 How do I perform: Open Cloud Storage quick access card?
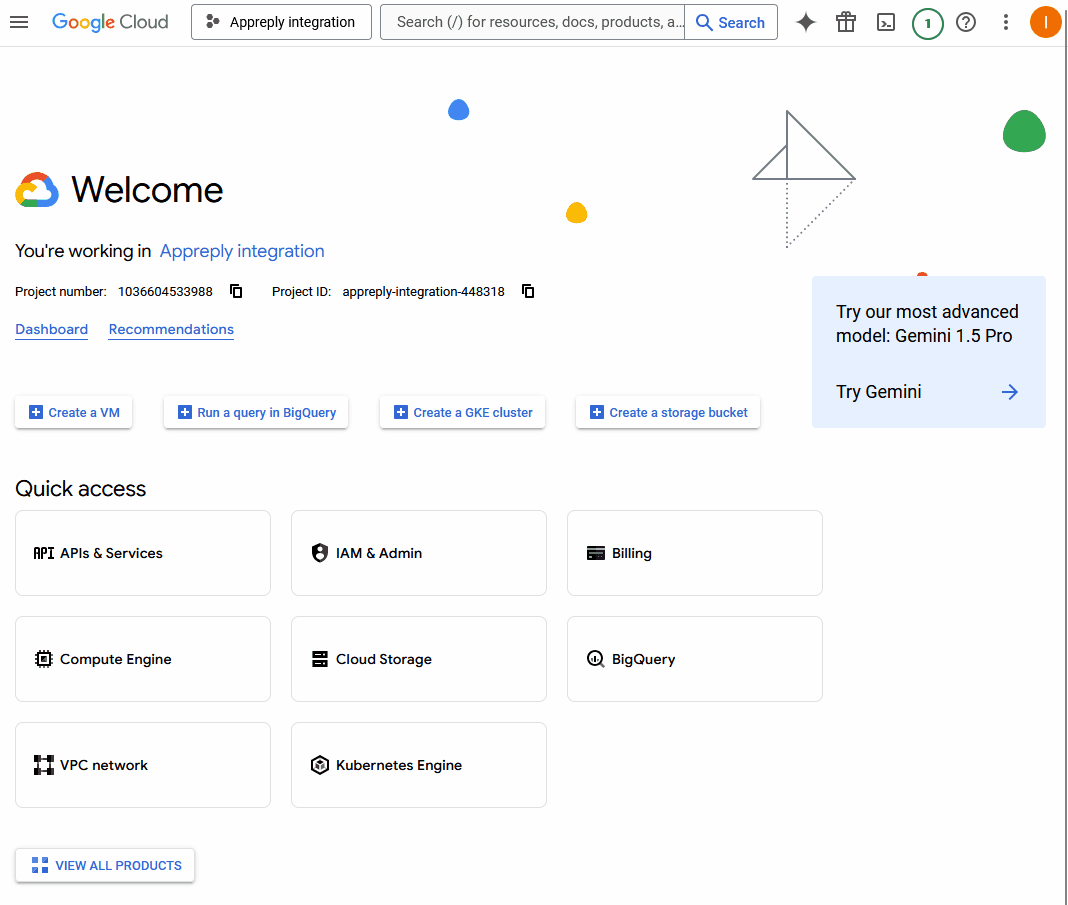(419, 659)
